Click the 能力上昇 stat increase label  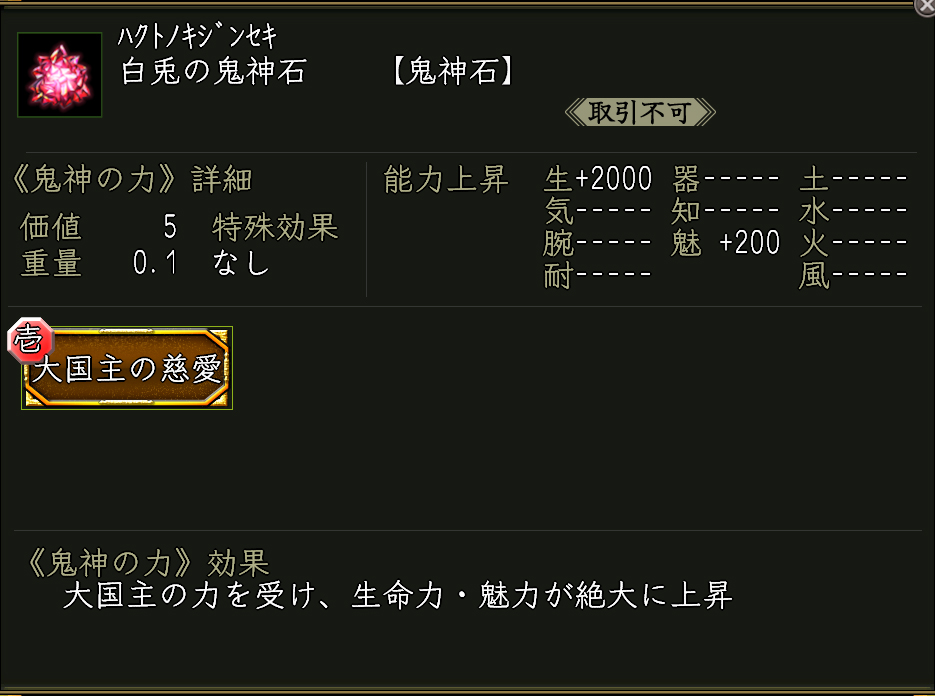pos(446,180)
